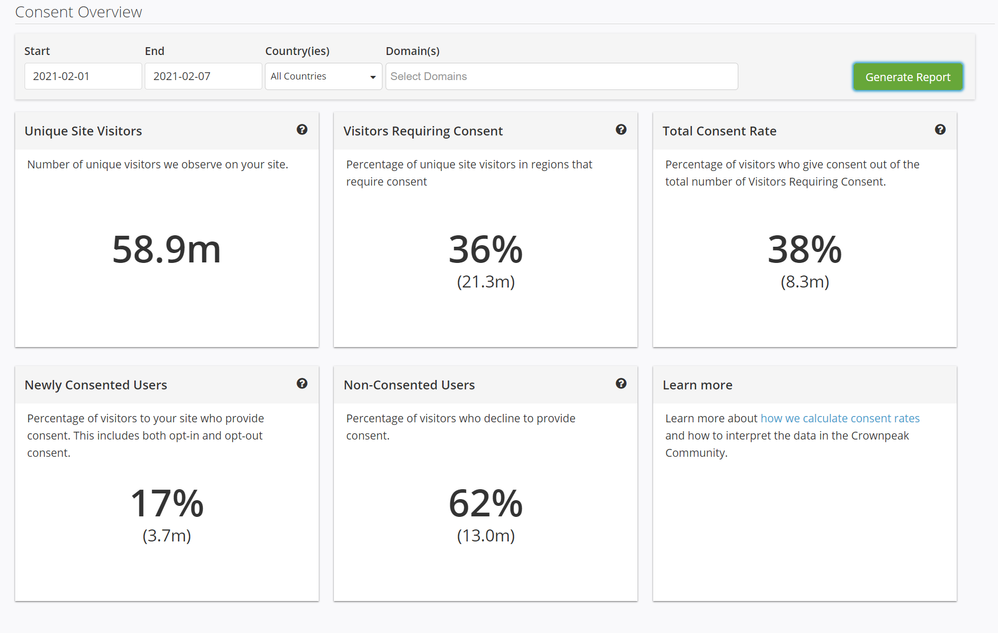Select the 36% visitors requiring consent value

(486, 249)
